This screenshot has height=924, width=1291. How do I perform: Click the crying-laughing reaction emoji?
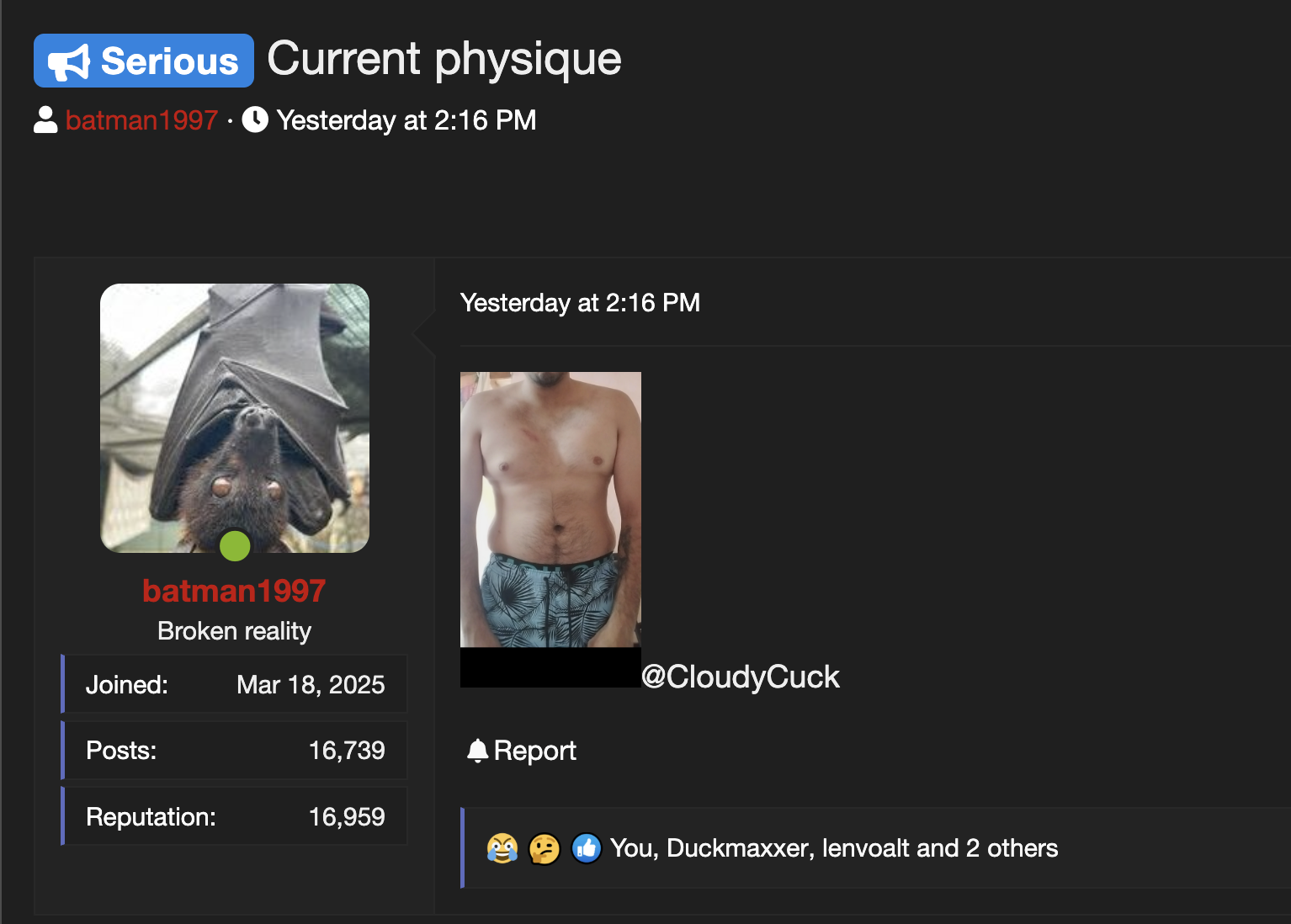502,848
